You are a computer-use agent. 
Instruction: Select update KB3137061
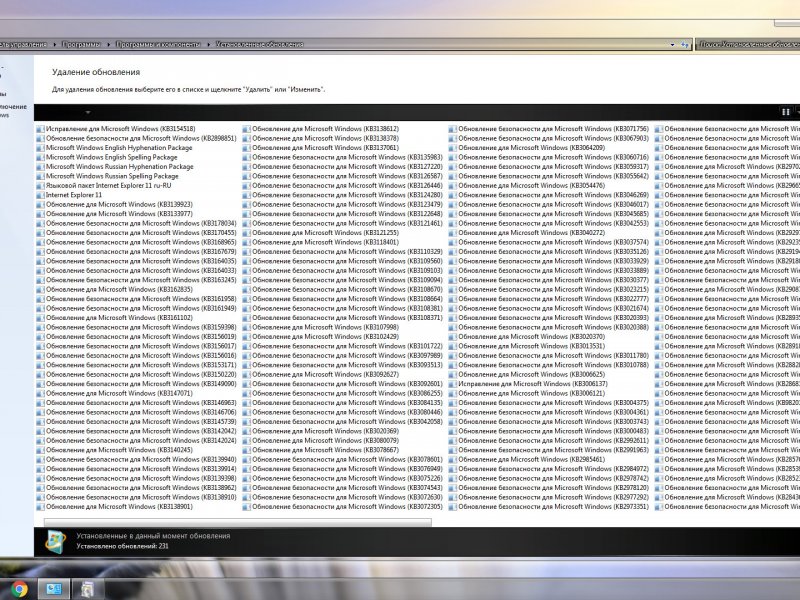(321, 148)
